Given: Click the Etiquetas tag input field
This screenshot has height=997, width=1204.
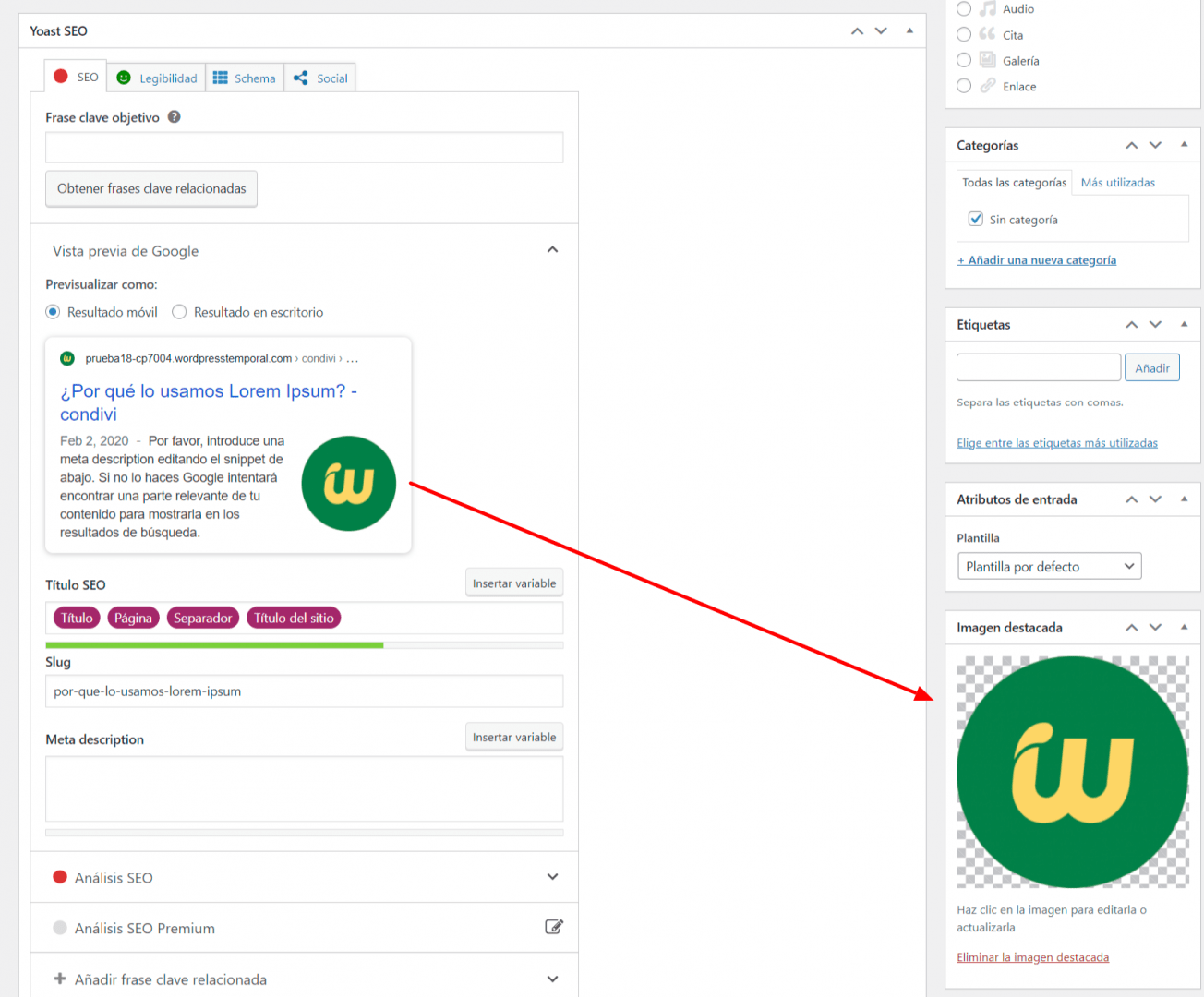Looking at the screenshot, I should (x=1039, y=367).
